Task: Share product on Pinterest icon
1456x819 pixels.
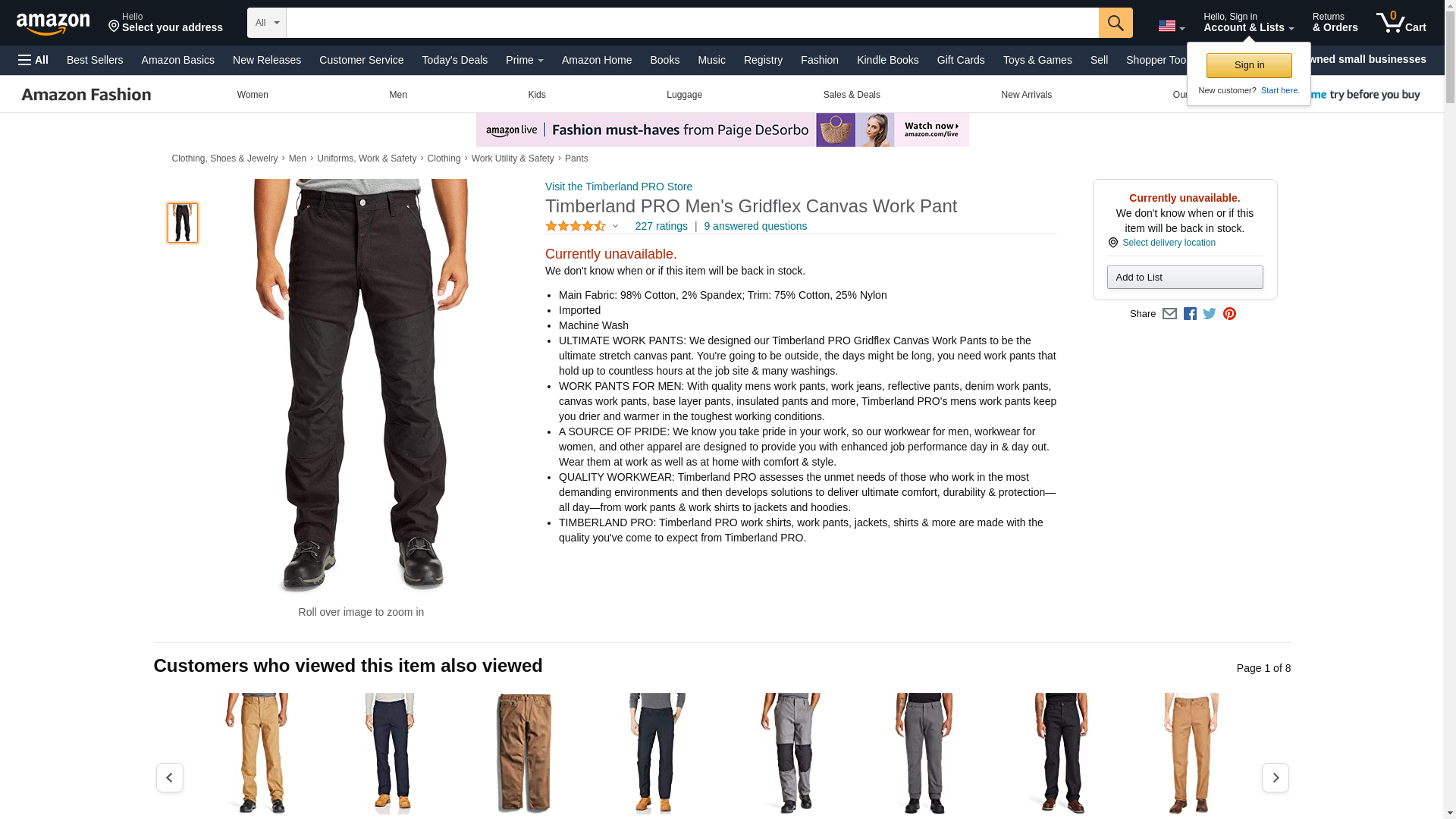Action: coord(1229,314)
